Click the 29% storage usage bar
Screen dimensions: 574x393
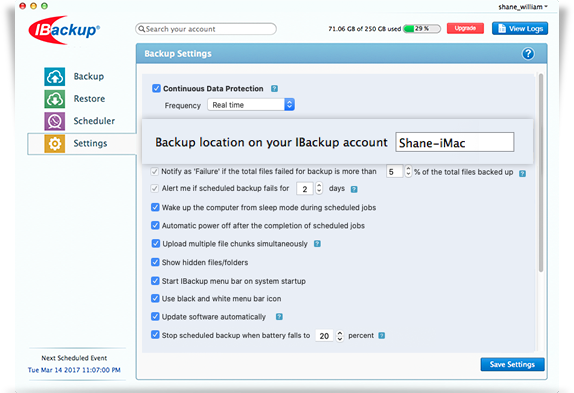422,29
